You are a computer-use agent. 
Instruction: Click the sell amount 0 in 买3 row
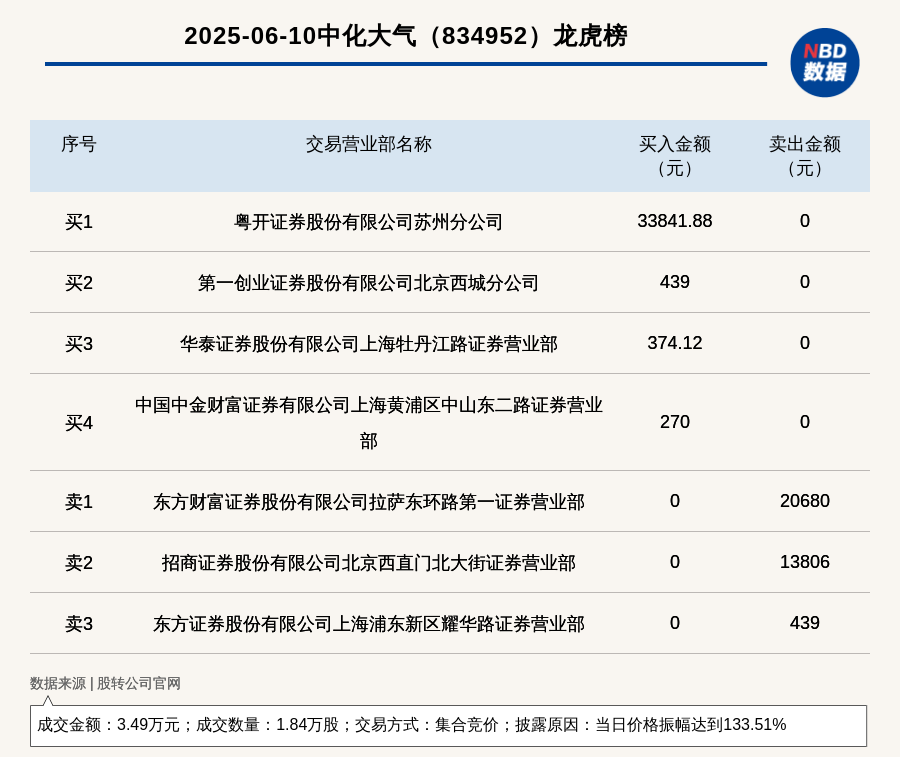805,343
